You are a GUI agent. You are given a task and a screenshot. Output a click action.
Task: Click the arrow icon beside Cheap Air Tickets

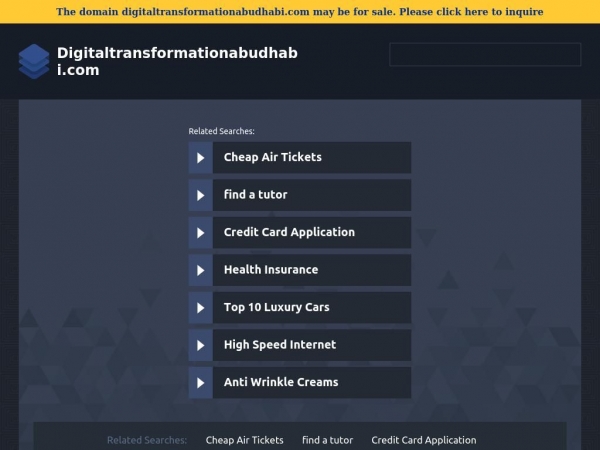pos(201,158)
